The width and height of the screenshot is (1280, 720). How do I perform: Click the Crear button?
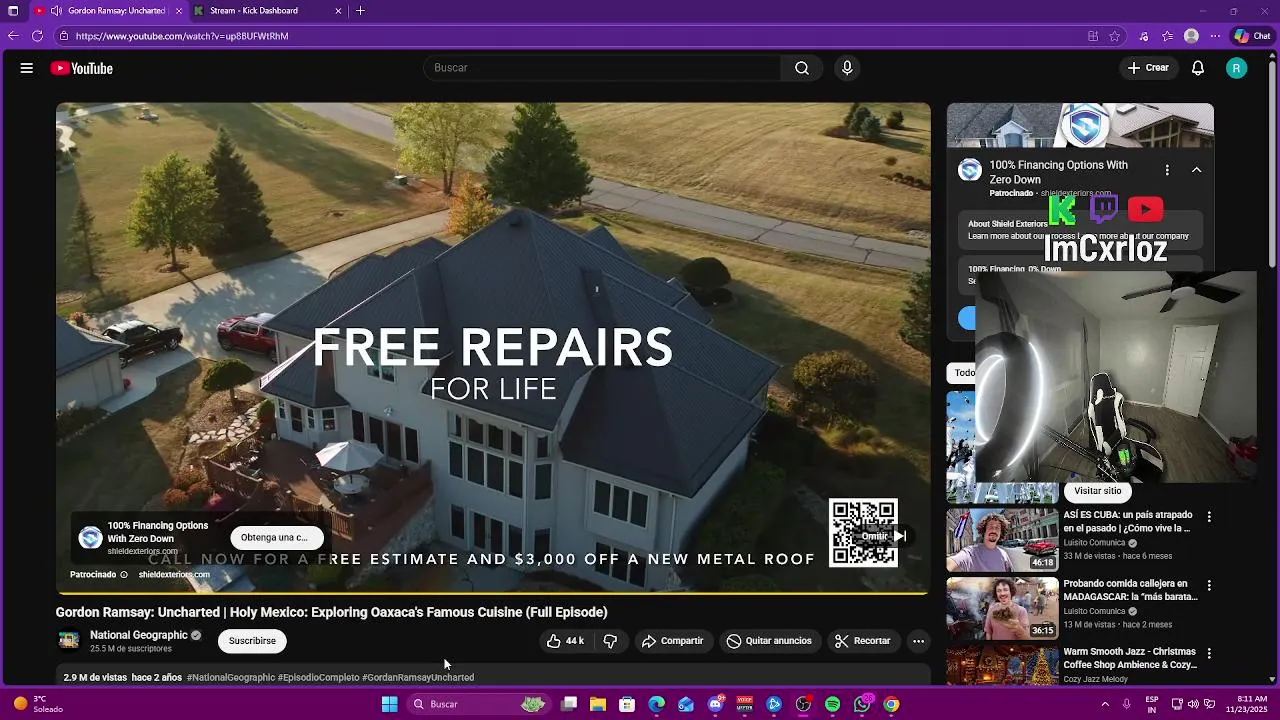pyautogui.click(x=1148, y=68)
